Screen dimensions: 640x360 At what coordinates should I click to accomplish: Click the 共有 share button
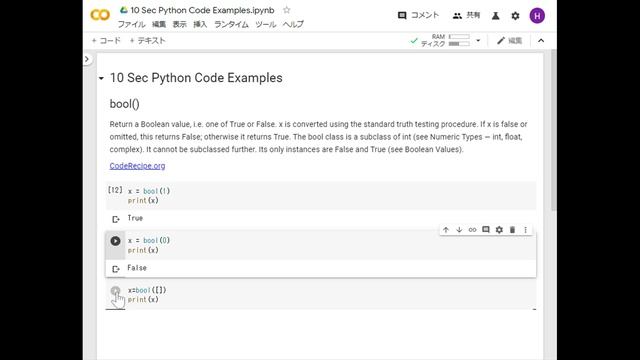click(x=466, y=16)
